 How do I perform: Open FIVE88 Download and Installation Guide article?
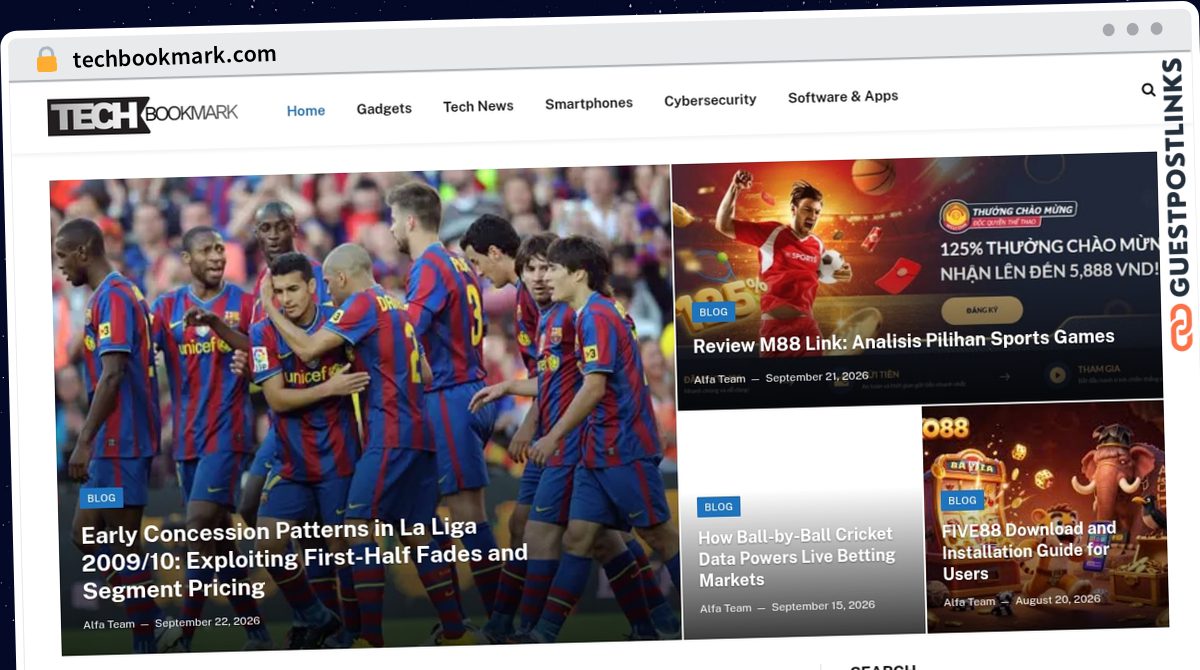coord(1029,551)
